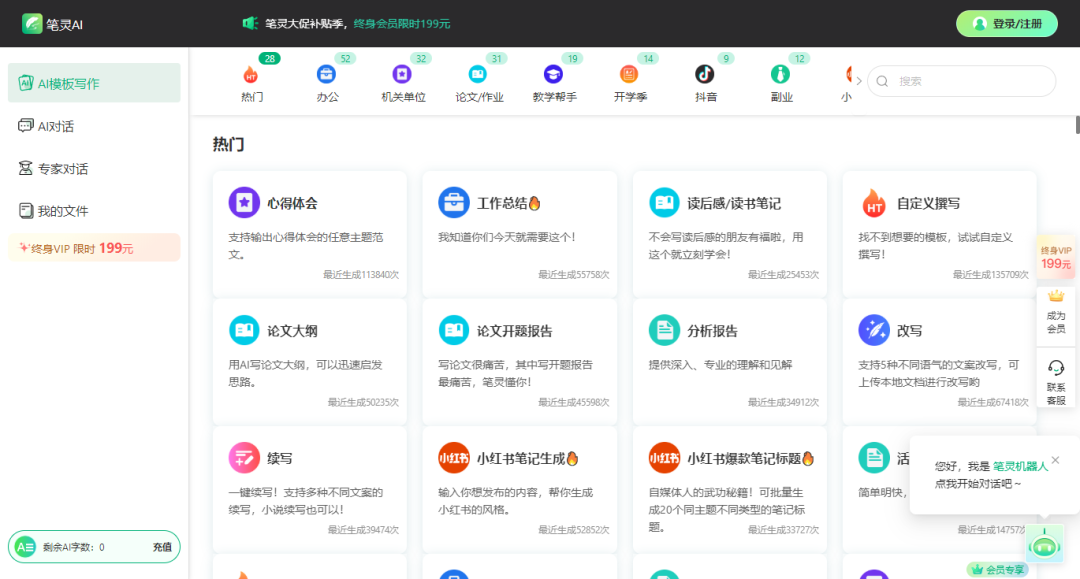1080x579 pixels.
Task: Select the 热门 tab label
Action: [252, 97]
